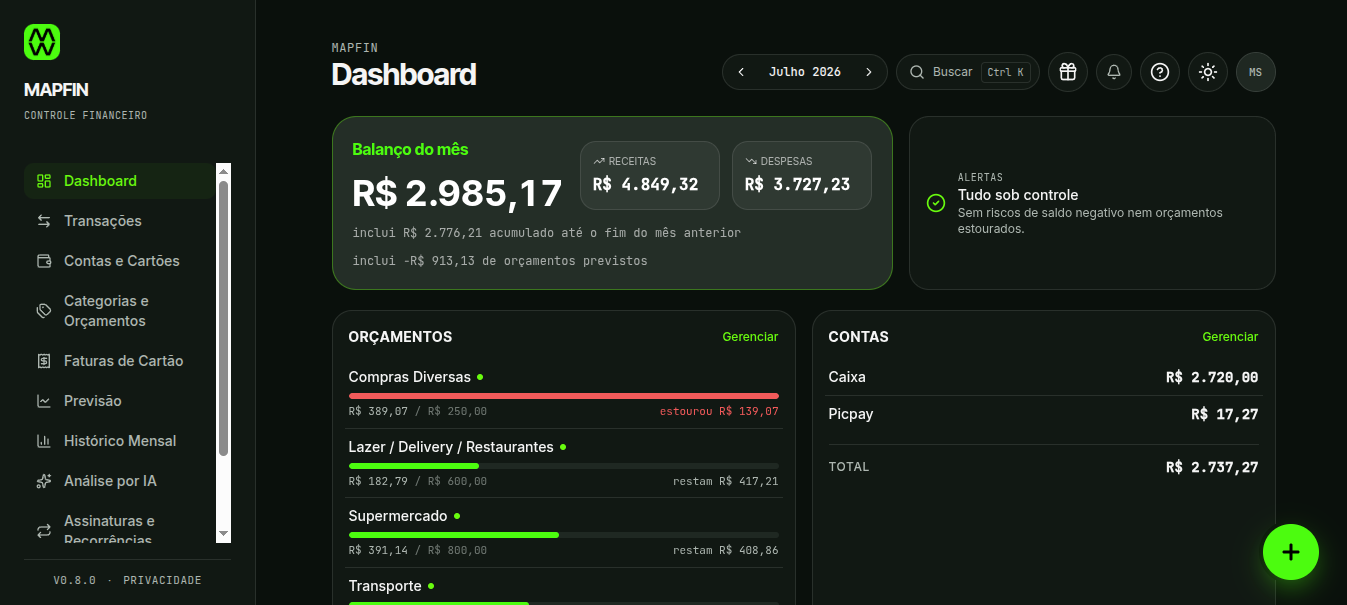The width and height of the screenshot is (1347, 605).
Task: Click the sidebar scrollbar down arrow
Action: (224, 535)
